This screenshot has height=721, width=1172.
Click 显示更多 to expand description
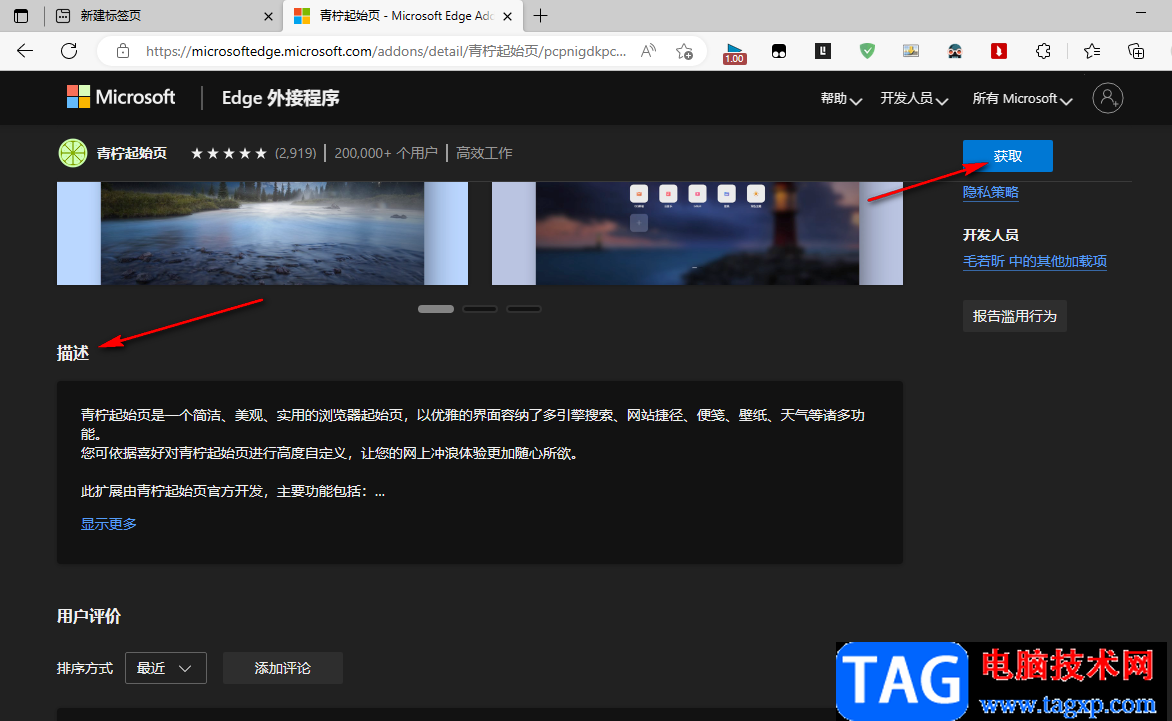(x=108, y=524)
